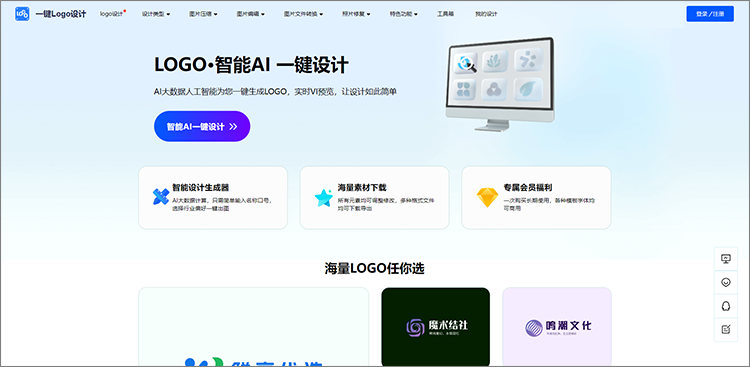750x367 pixels.
Task: Click the feedback note-and-pencil sidebar icon
Action: point(726,329)
